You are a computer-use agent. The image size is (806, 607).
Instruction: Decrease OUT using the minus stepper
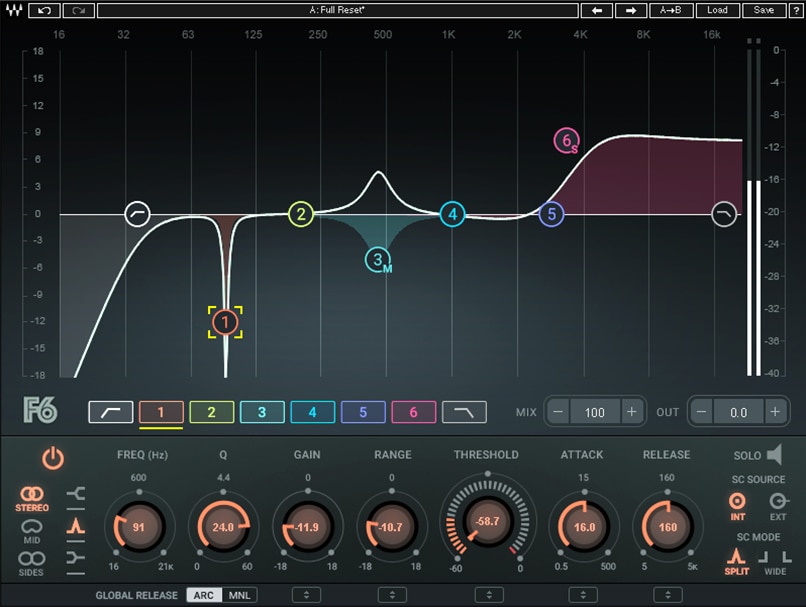point(700,410)
